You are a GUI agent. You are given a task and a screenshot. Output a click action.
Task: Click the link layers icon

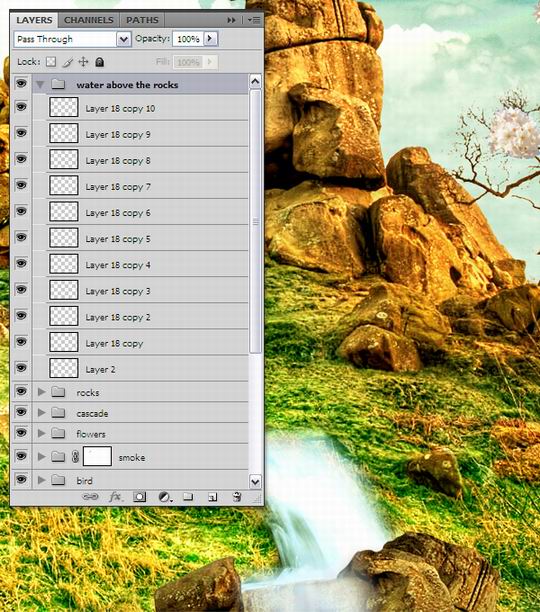91,496
